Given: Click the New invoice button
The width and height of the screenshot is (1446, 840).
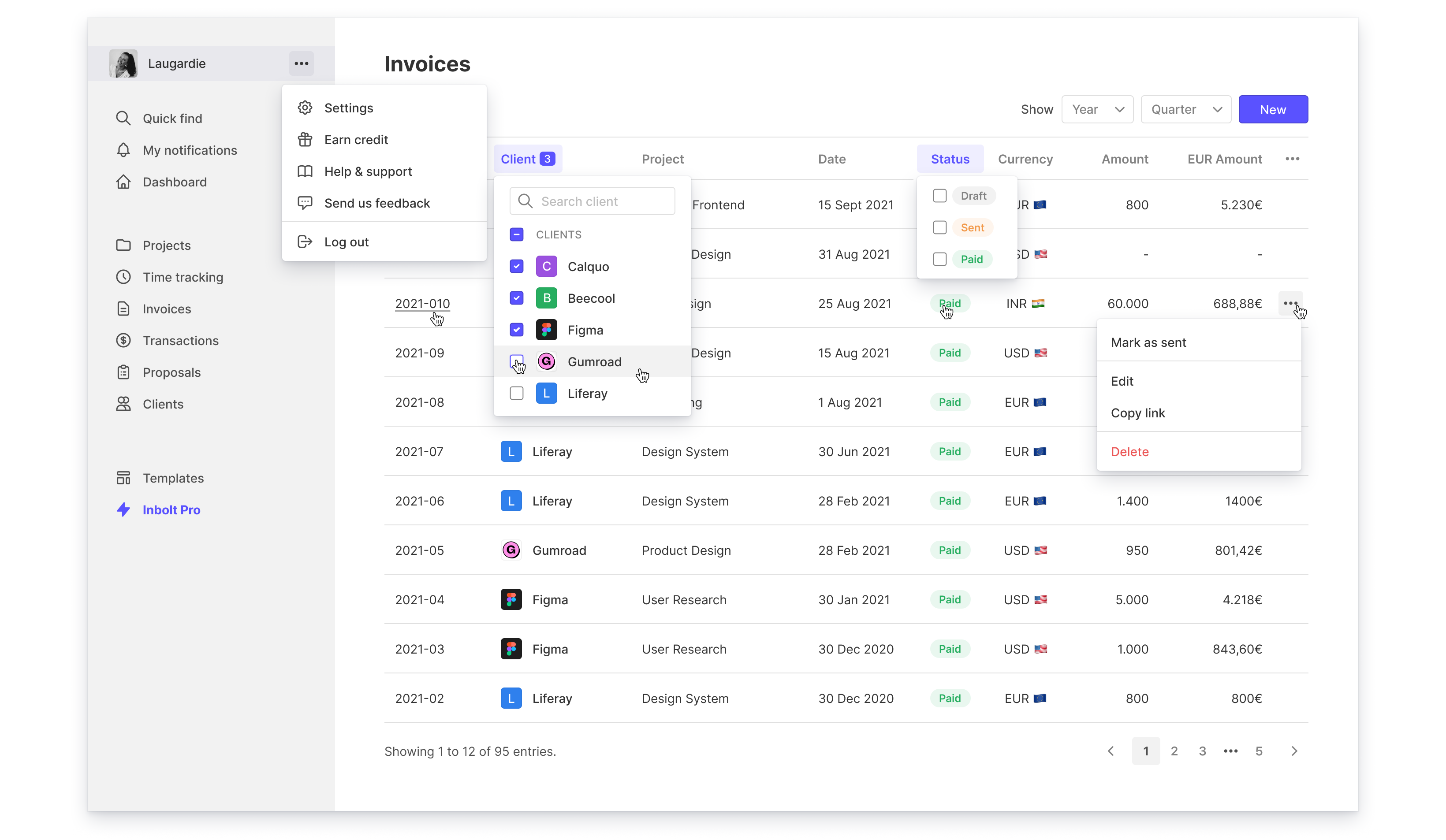Looking at the screenshot, I should pyautogui.click(x=1273, y=109).
